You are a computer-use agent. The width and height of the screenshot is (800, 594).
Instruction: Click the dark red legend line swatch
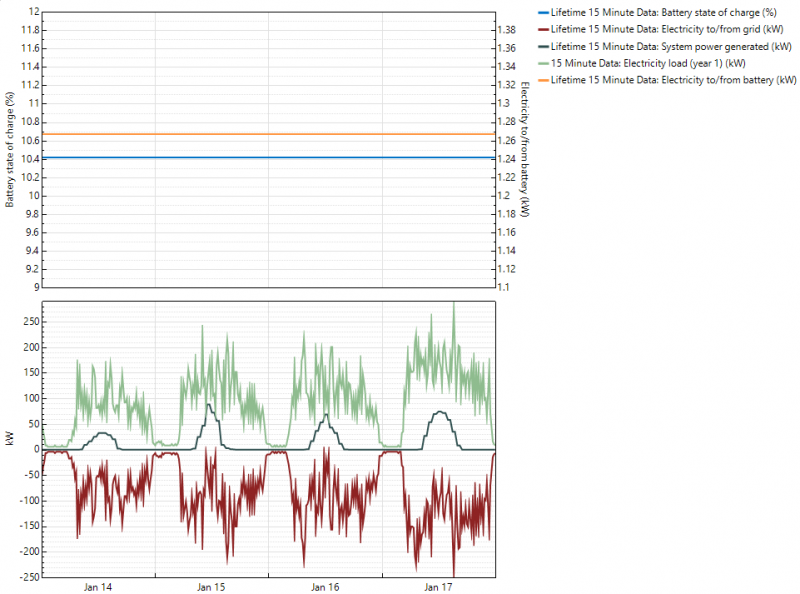[x=537, y=30]
